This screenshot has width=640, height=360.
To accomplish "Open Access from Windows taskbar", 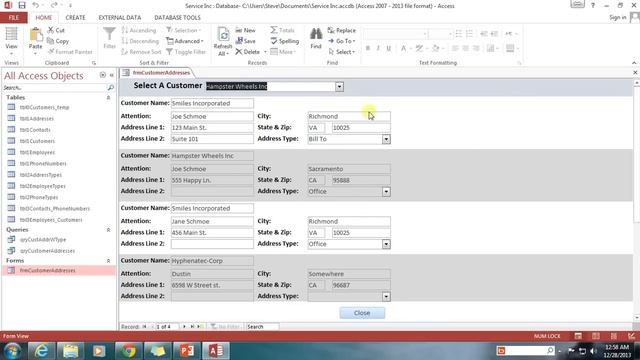I will click(x=216, y=351).
